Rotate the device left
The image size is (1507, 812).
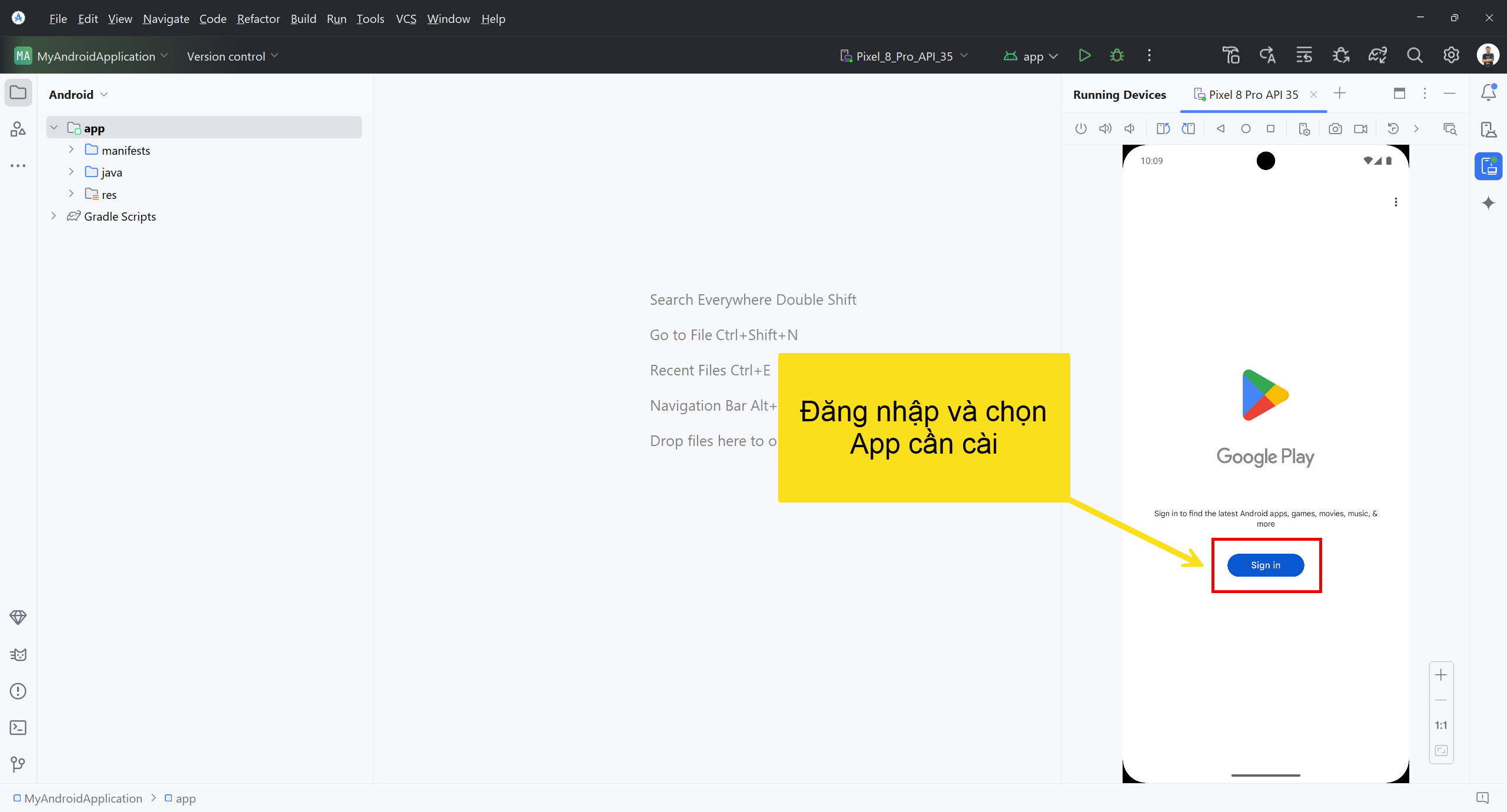[x=1163, y=128]
